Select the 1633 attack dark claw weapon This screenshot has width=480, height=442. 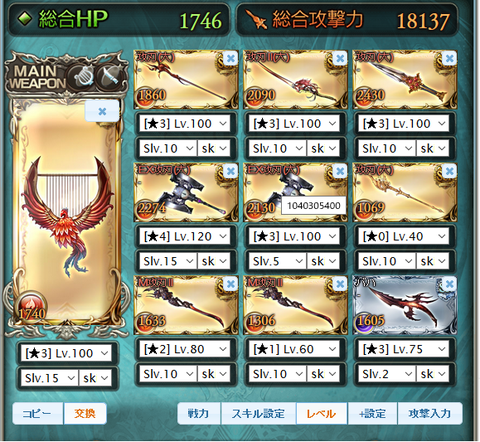pyautogui.click(x=186, y=305)
